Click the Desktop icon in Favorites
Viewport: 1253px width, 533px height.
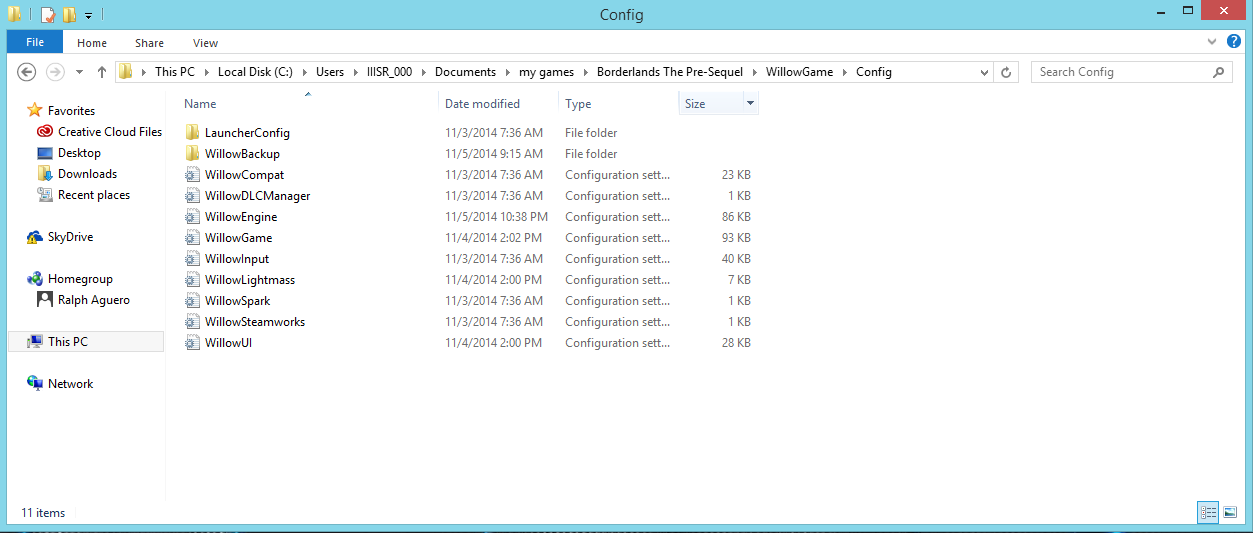coord(45,153)
